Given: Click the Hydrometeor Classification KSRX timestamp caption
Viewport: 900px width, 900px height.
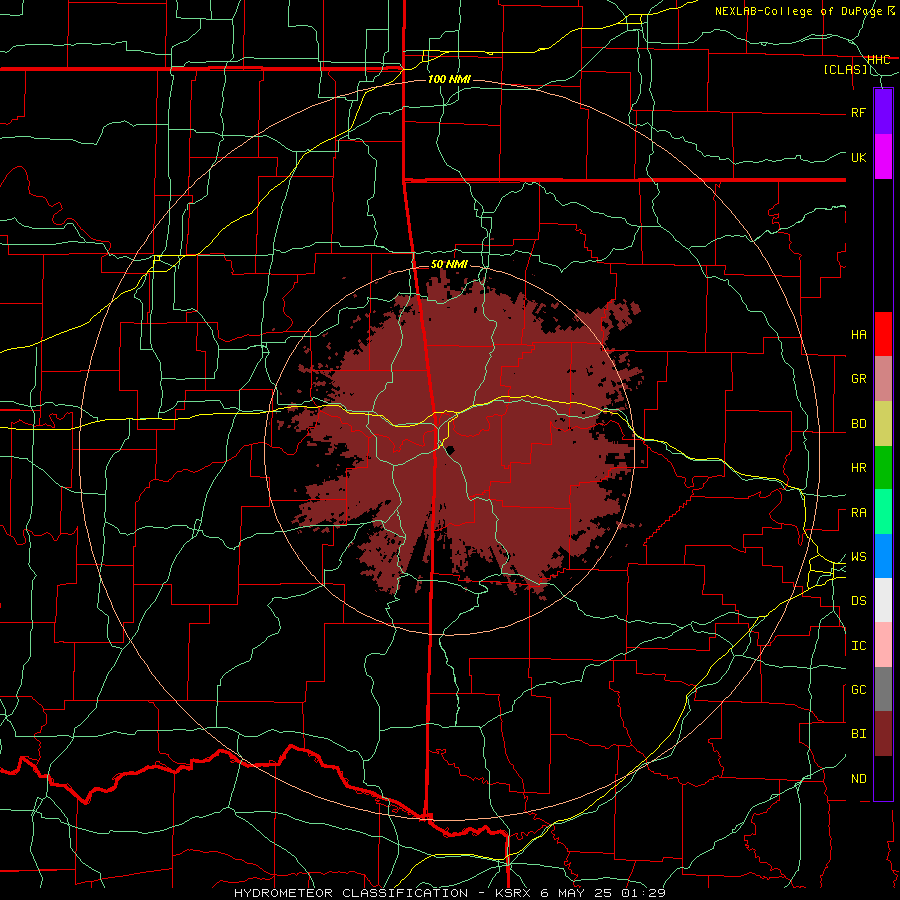Looking at the screenshot, I should tap(449, 893).
